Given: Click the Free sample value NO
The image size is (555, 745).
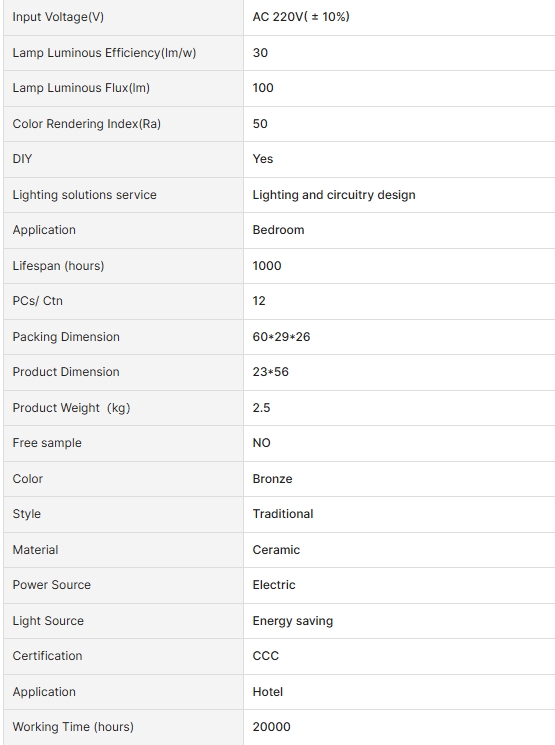Looking at the screenshot, I should click(x=261, y=443).
